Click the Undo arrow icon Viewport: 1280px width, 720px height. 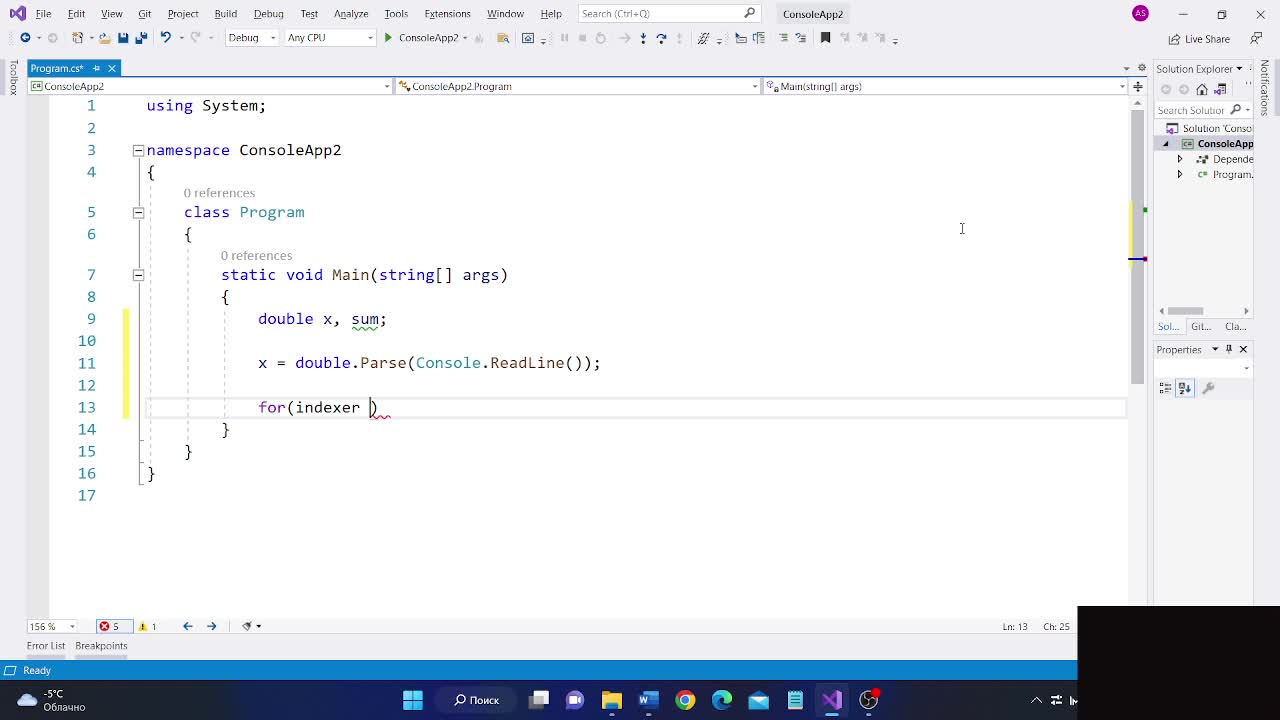[x=166, y=38]
